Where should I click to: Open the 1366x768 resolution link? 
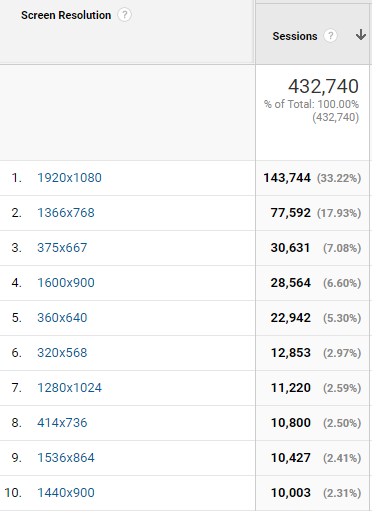66,213
